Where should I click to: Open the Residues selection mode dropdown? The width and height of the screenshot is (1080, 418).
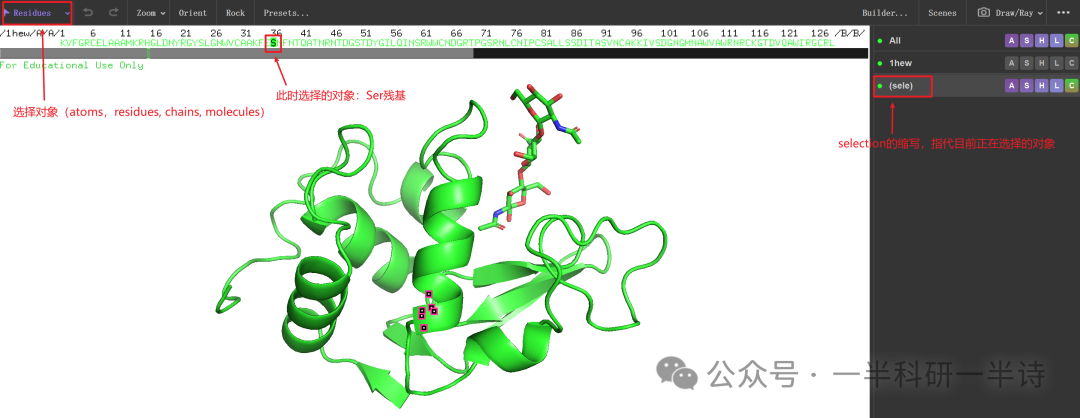[x=37, y=12]
